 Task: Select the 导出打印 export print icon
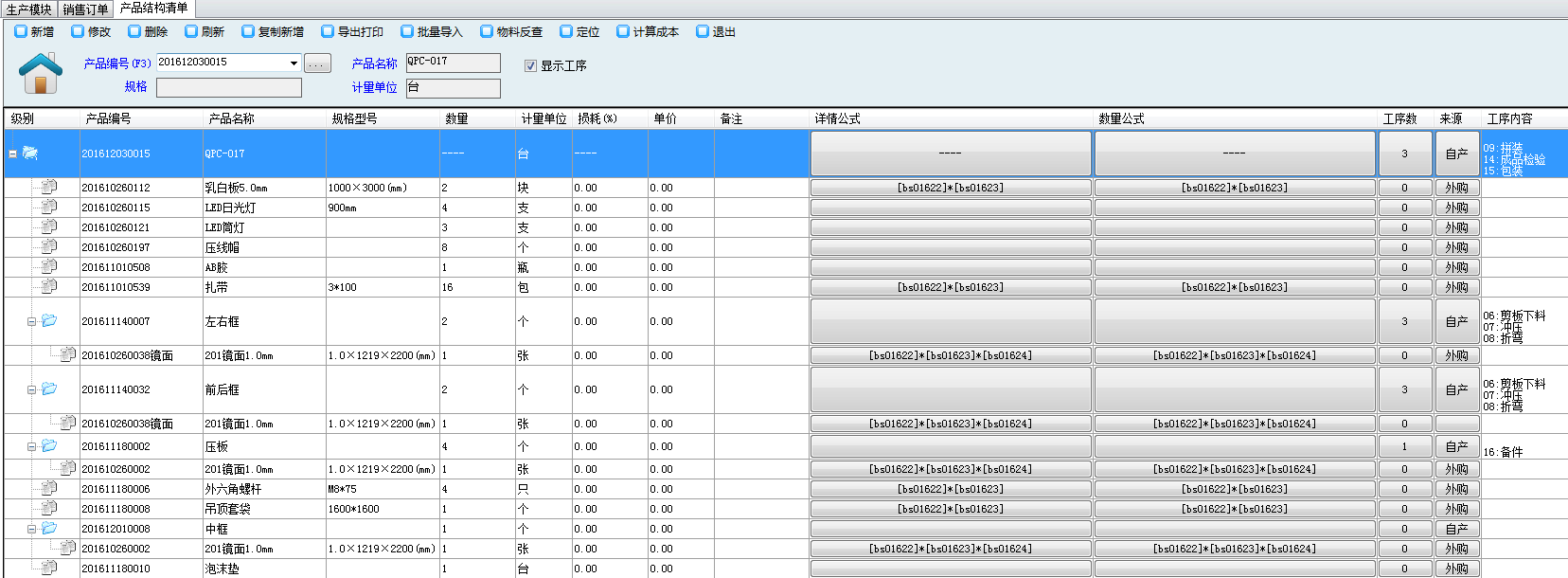328,31
